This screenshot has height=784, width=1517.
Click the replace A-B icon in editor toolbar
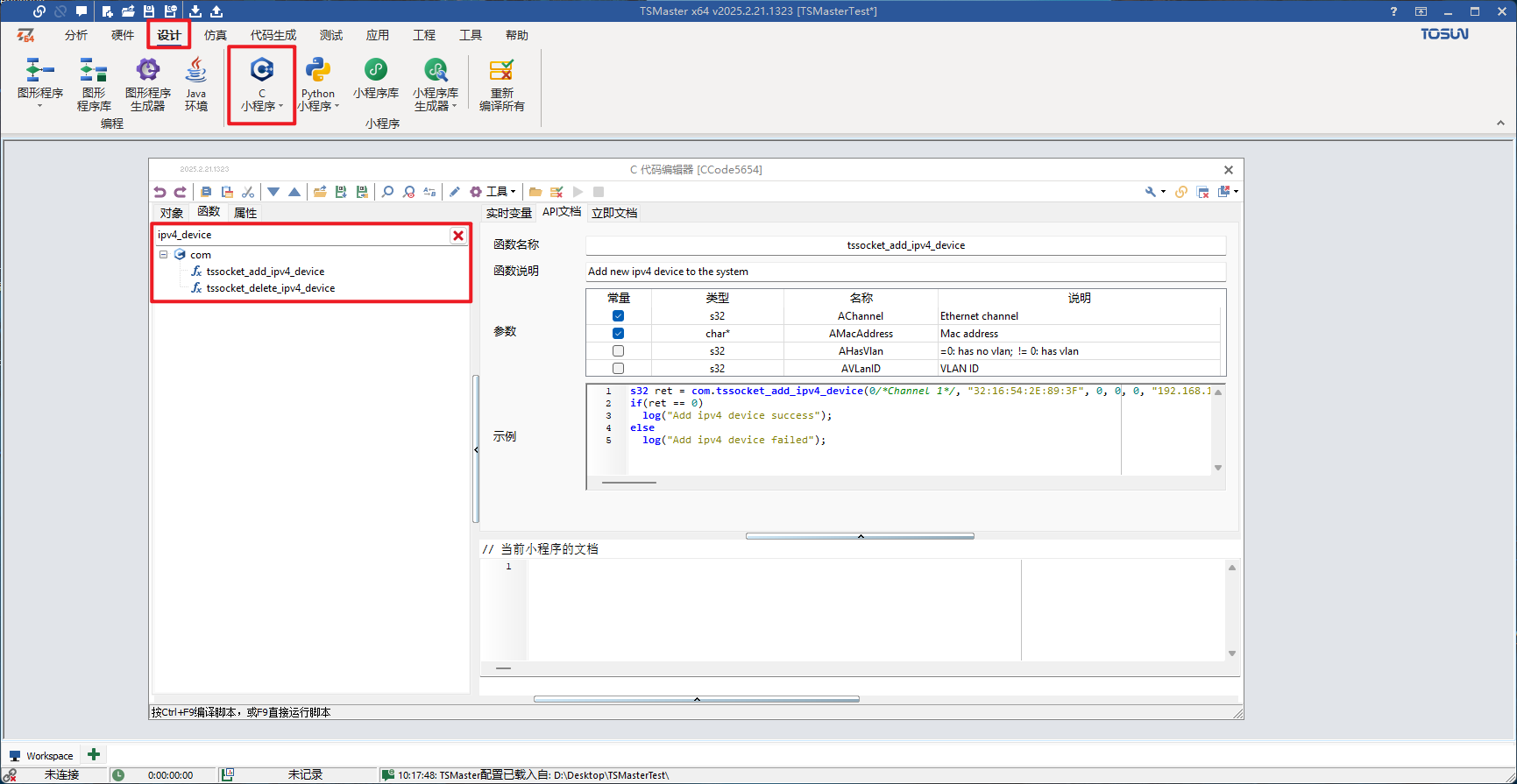tap(429, 192)
